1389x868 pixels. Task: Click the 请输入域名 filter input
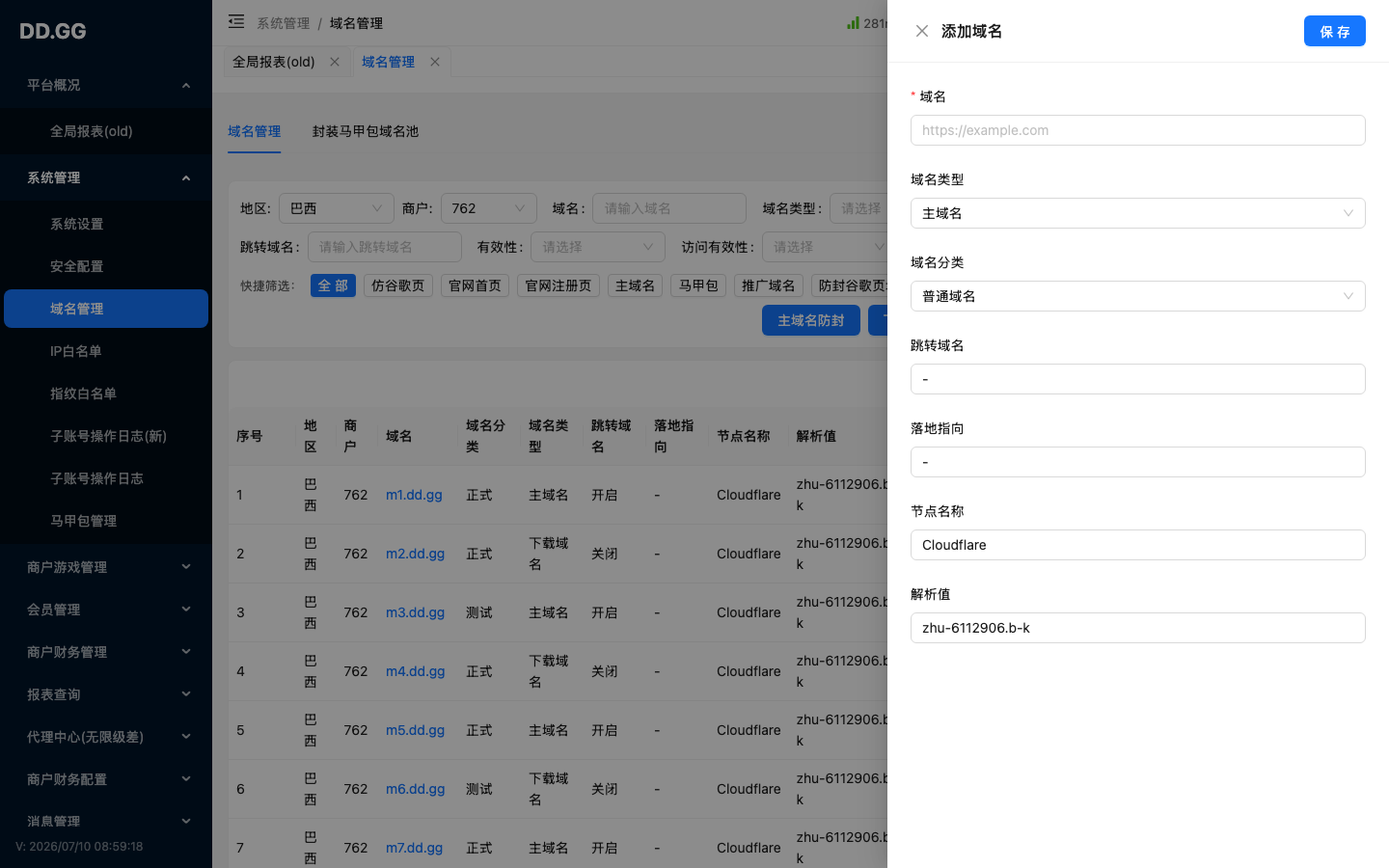669,208
